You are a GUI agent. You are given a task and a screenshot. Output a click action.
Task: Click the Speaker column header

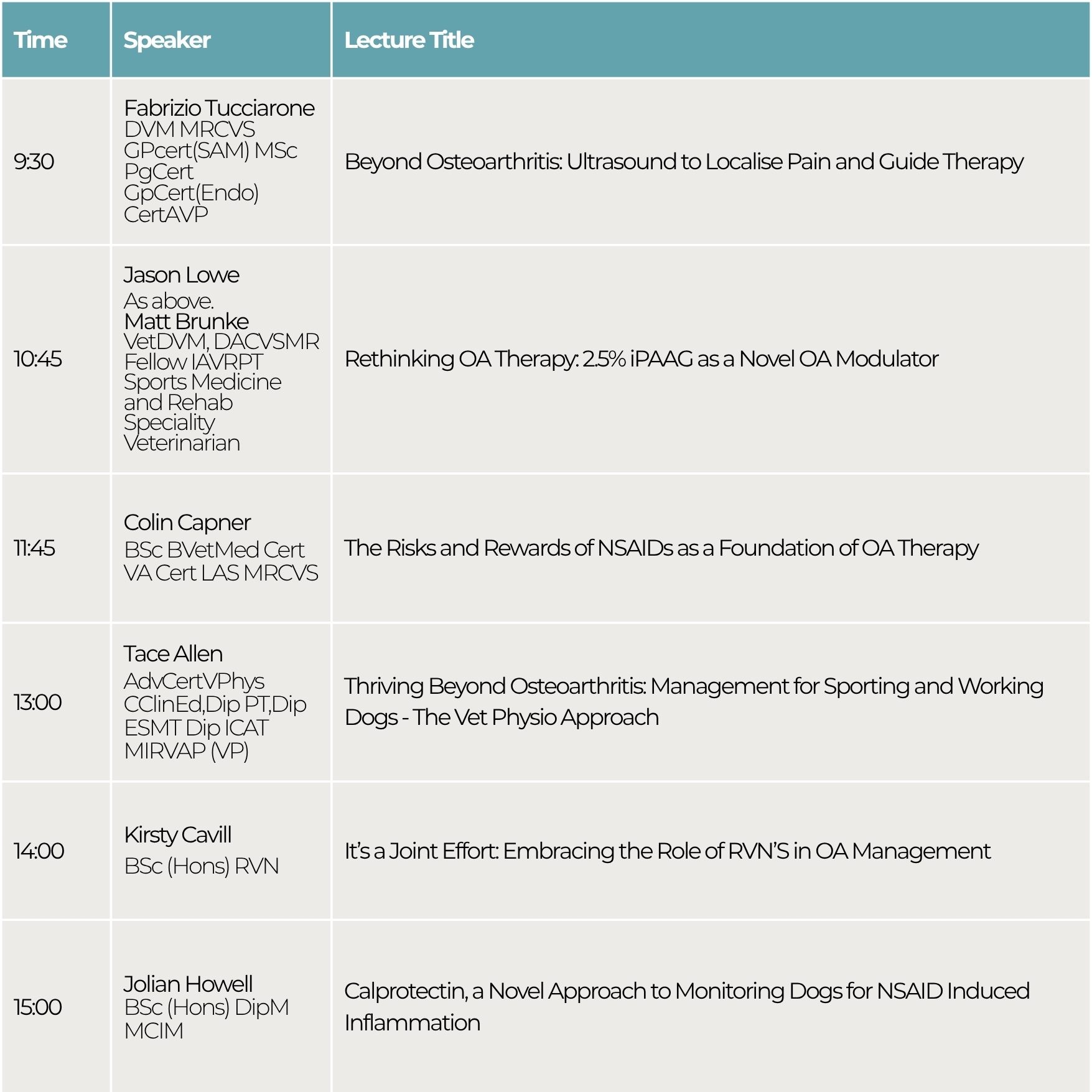click(167, 40)
